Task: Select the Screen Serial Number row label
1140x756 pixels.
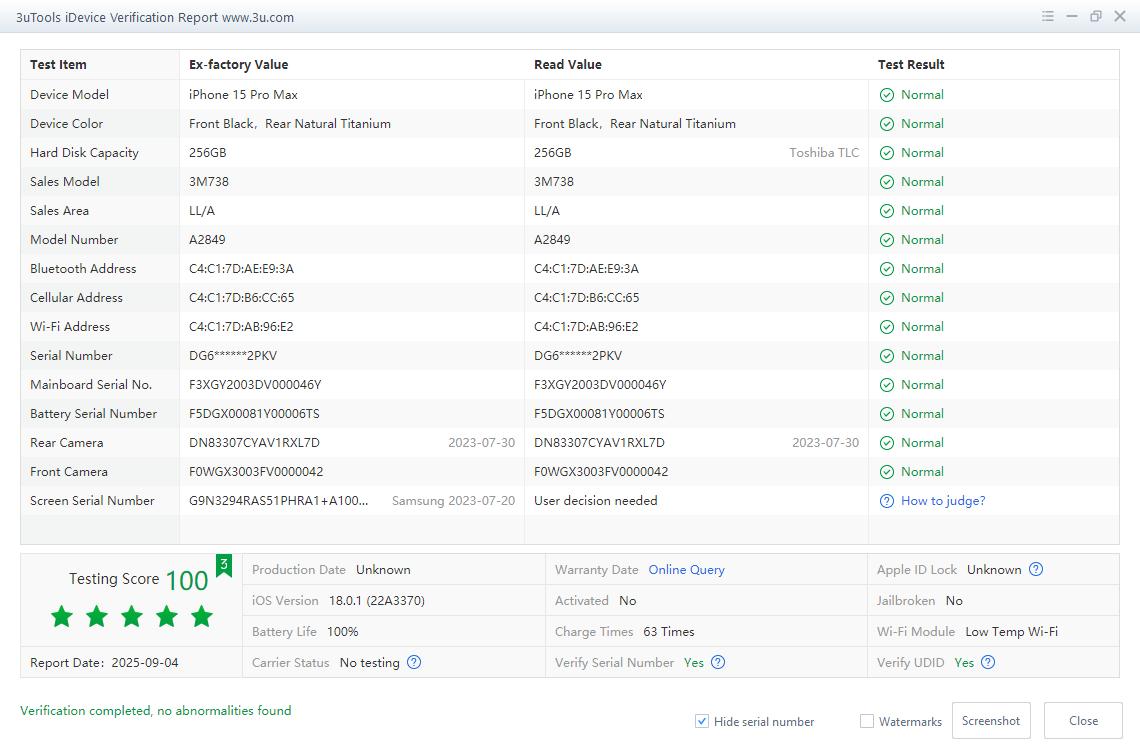Action: click(92, 501)
